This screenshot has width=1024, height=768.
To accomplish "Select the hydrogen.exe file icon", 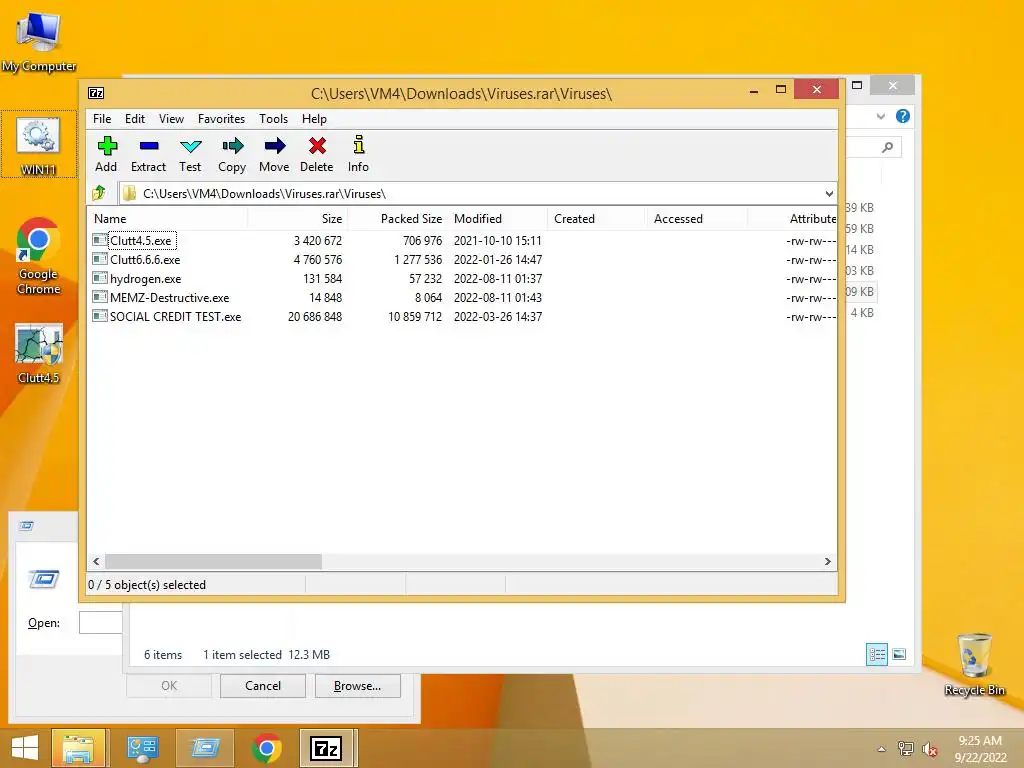I will pyautogui.click(x=100, y=278).
